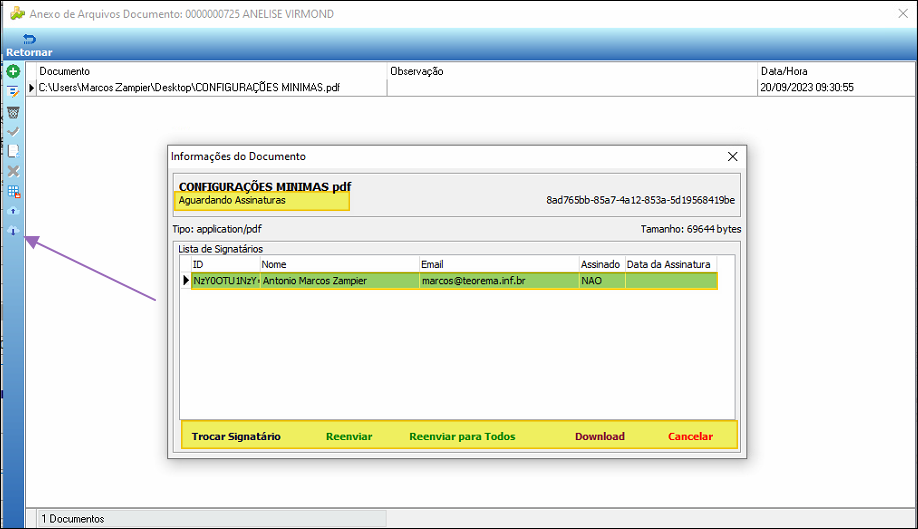This screenshot has height=529, width=918.
Task: Click the gray checkmark confirm icon
Action: coord(13,132)
